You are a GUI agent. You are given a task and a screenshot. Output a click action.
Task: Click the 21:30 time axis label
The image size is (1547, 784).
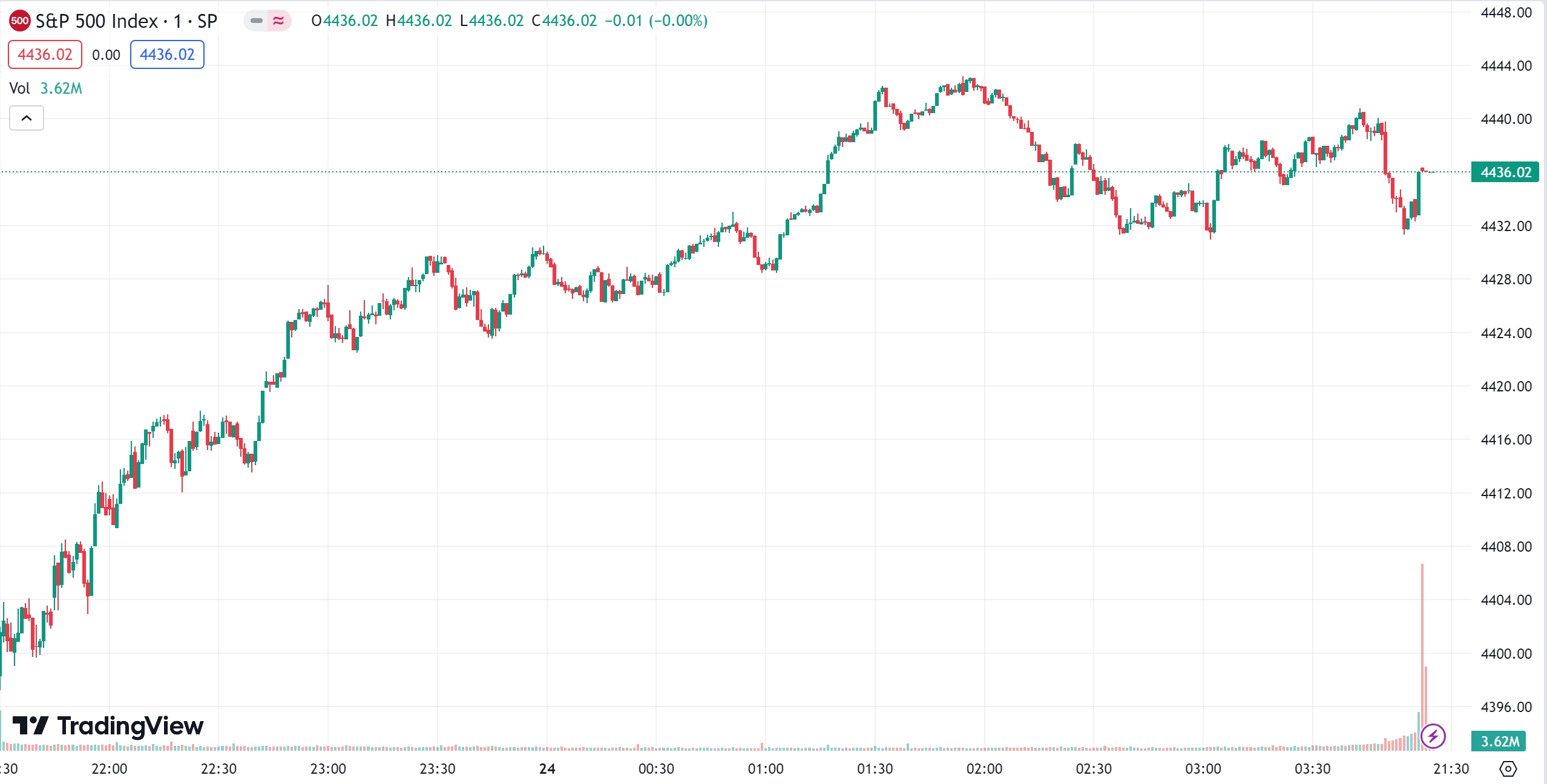pos(1451,769)
